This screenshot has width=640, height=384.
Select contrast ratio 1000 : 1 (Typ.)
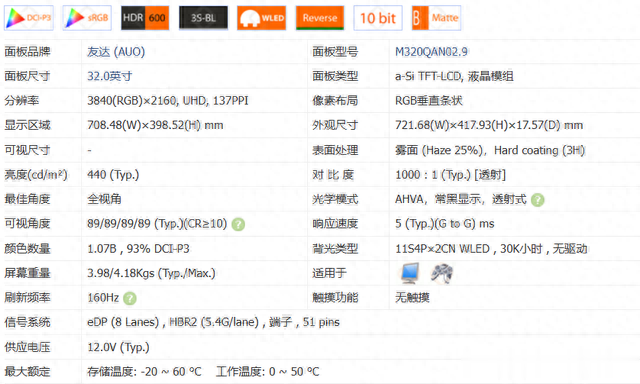[433, 175]
